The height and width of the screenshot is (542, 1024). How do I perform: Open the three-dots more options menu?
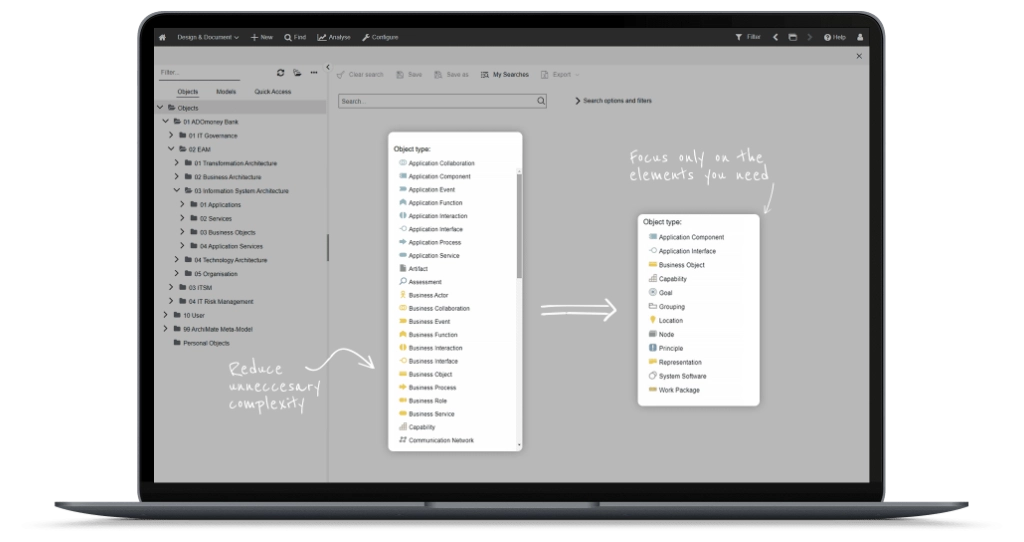click(313, 72)
